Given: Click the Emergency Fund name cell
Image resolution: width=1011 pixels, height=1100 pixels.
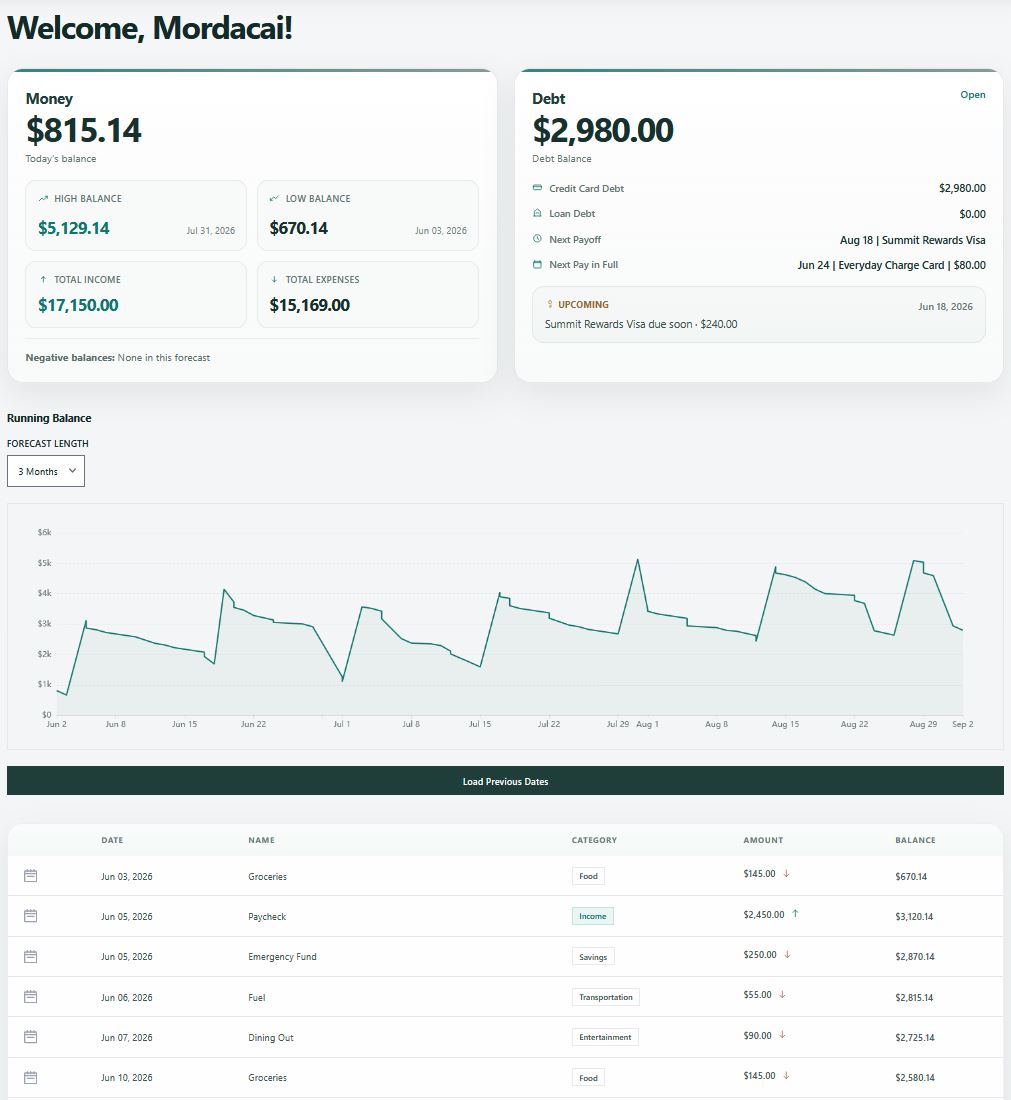Looking at the screenshot, I should [282, 957].
